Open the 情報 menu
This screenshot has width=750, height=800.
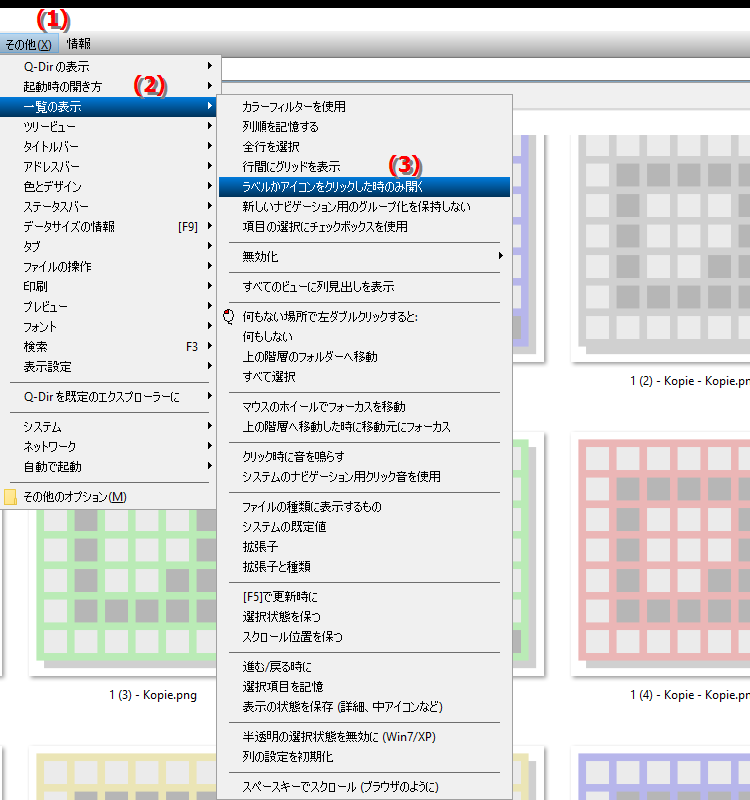click(x=79, y=44)
